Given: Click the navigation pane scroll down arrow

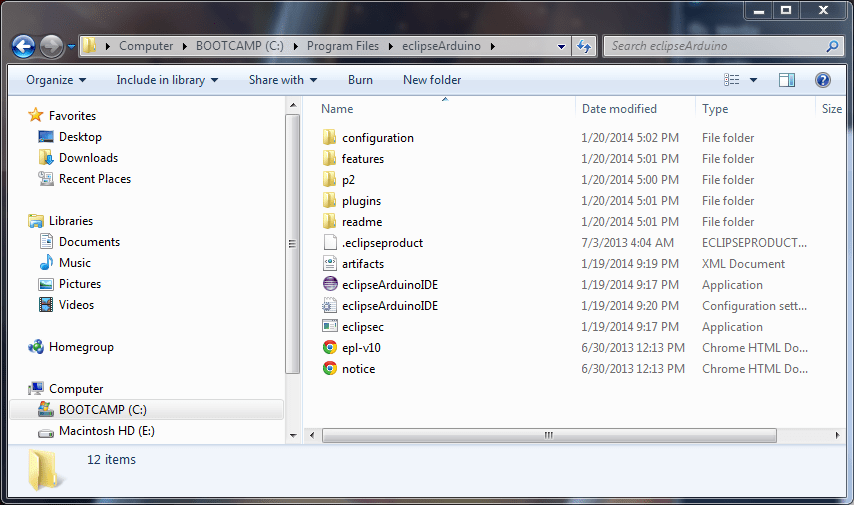Looking at the screenshot, I should tap(293, 435).
